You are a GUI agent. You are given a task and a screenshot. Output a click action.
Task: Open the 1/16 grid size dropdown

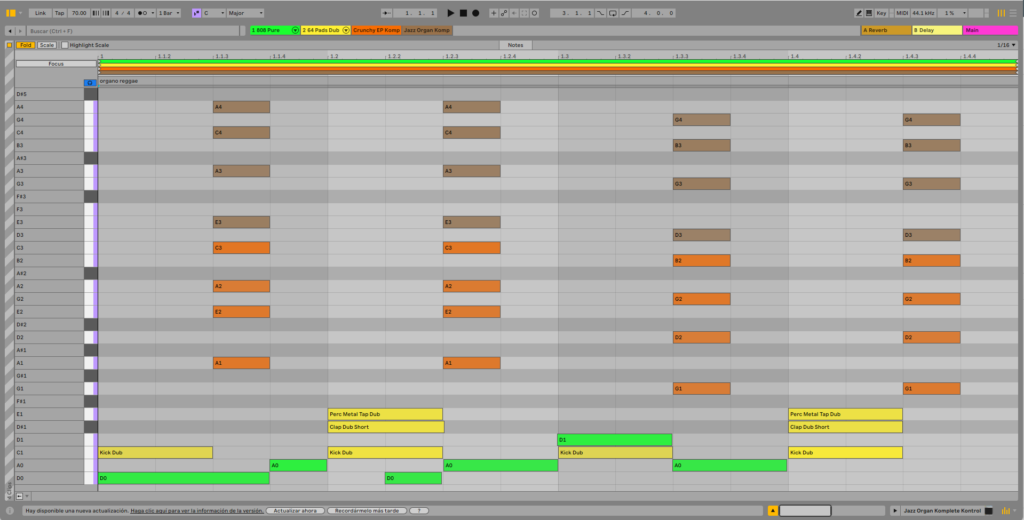coord(1006,45)
